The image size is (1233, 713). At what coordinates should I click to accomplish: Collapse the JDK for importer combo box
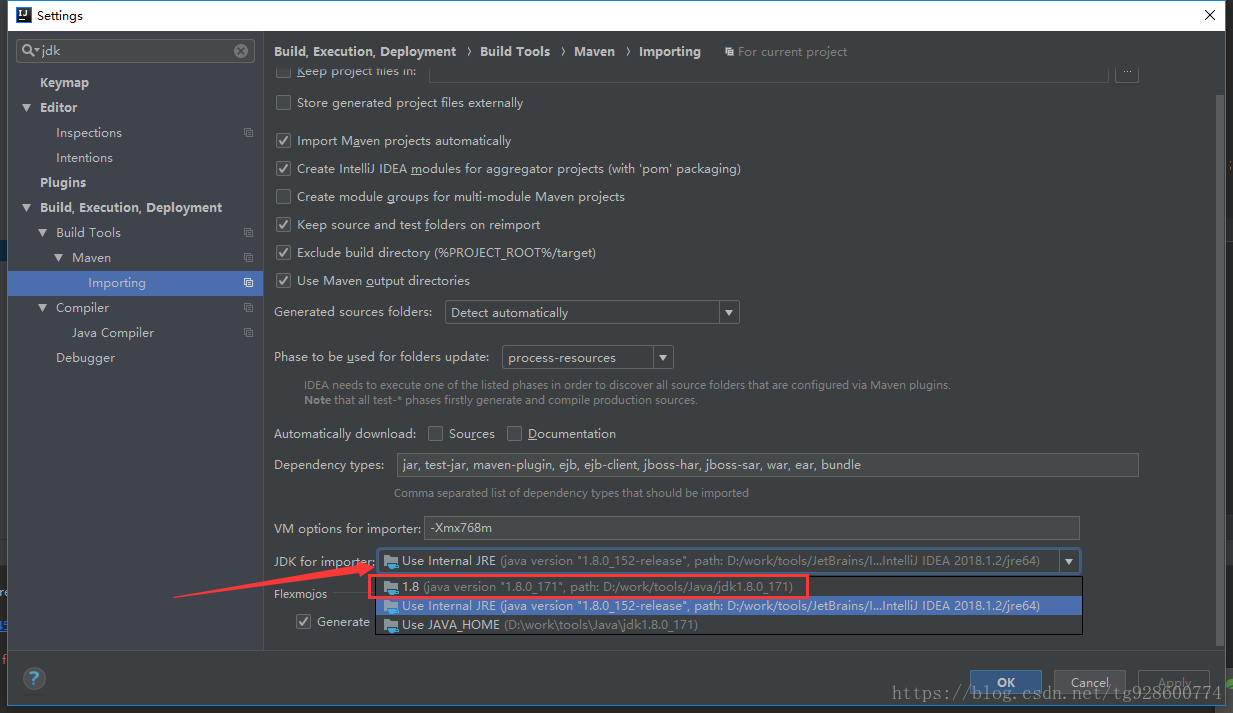click(x=1069, y=562)
